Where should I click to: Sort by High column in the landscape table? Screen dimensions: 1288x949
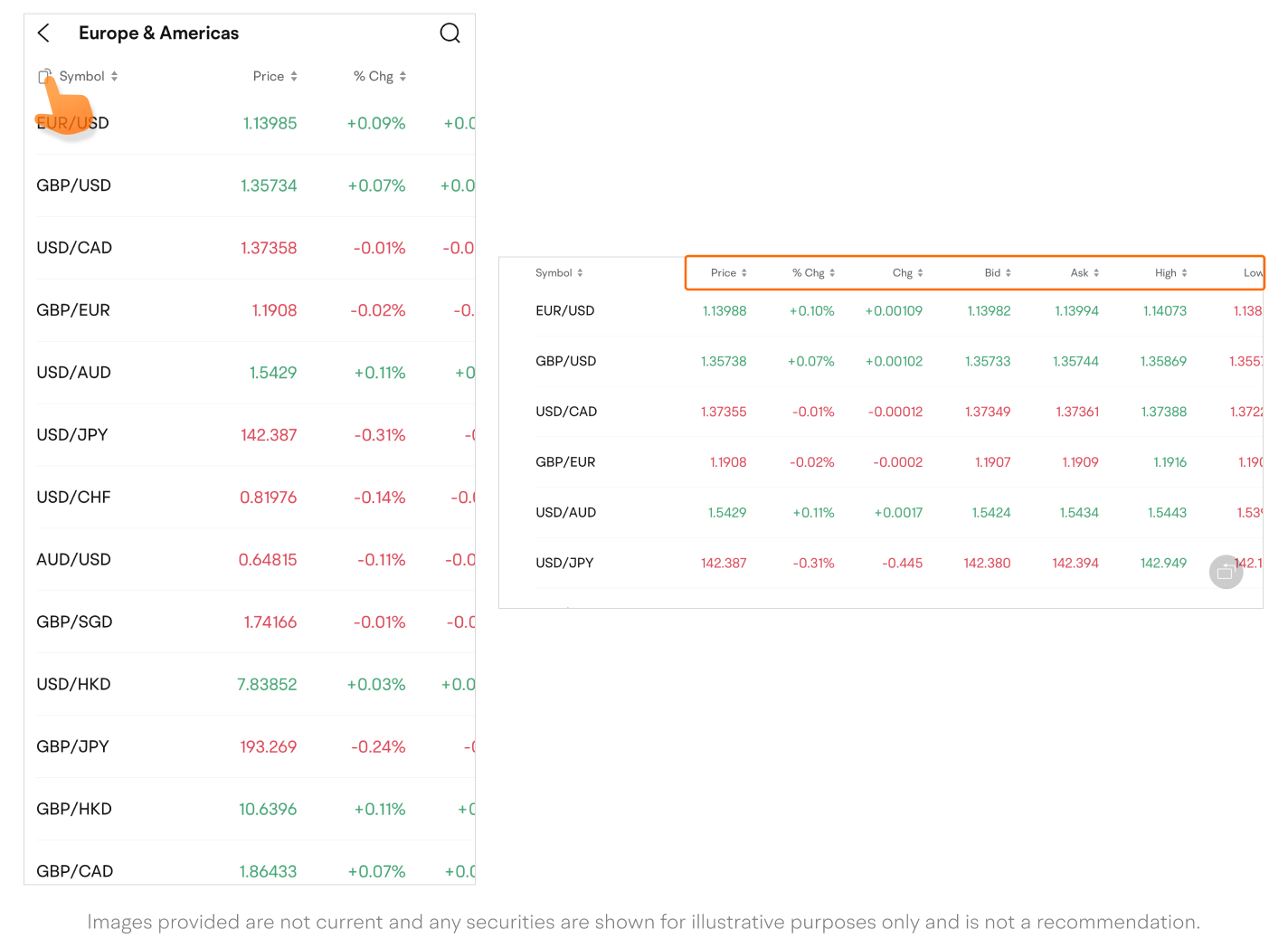tap(1170, 273)
